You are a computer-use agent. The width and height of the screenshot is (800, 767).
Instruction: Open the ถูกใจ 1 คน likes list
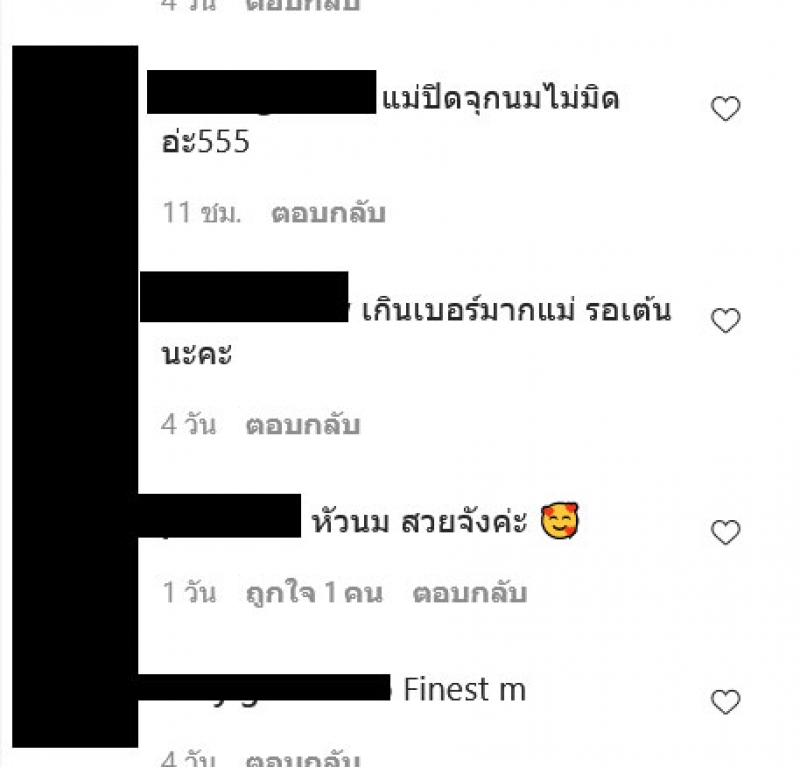tap(314, 593)
